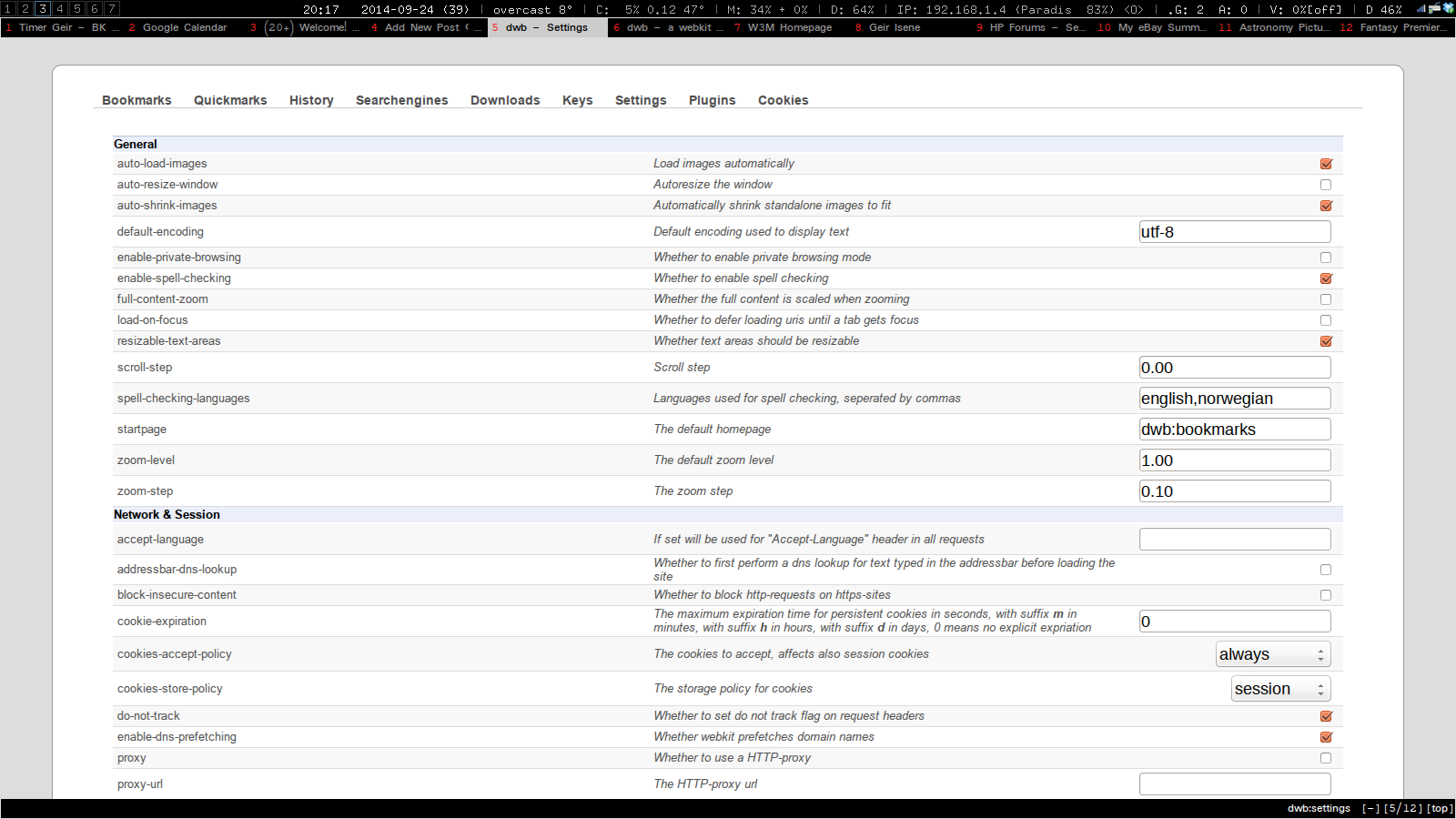1456x819 pixels.
Task: Focus the spell-checking-languages text field
Action: click(x=1234, y=399)
